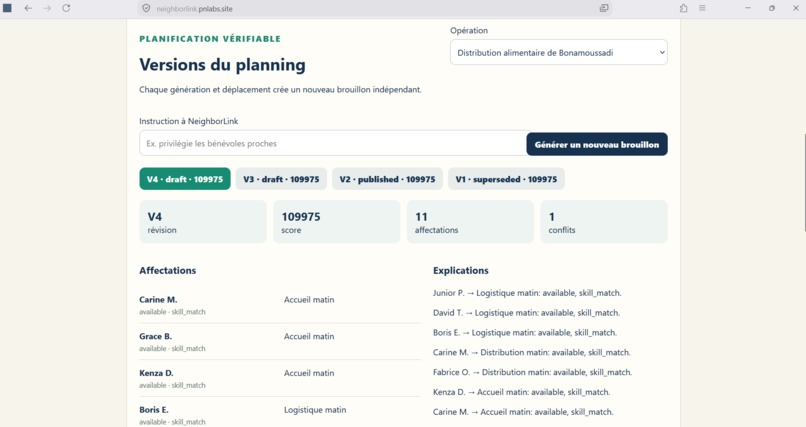The width and height of the screenshot is (806, 427).
Task: Click explanation 'Boris E. → Logistique matin'
Action: [x=525, y=332]
